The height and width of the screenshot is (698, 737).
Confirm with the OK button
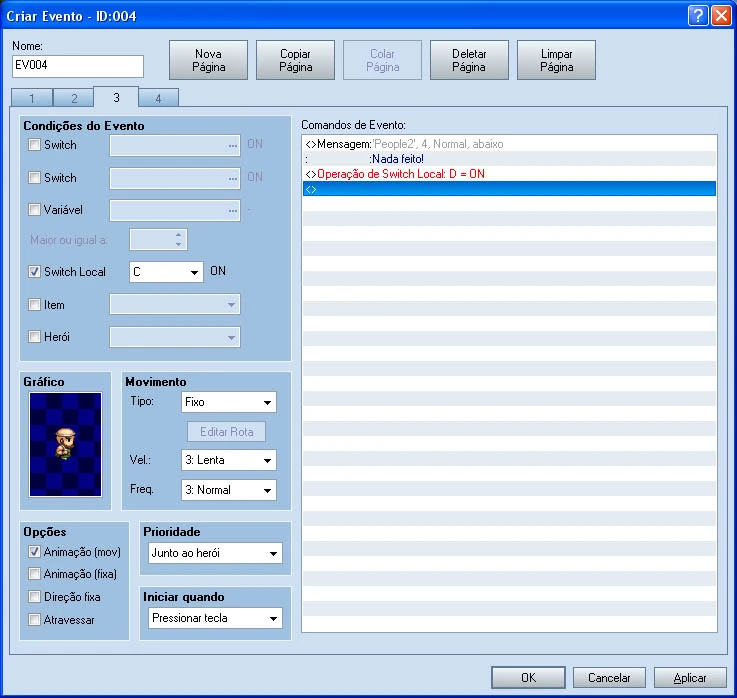pyautogui.click(x=528, y=677)
